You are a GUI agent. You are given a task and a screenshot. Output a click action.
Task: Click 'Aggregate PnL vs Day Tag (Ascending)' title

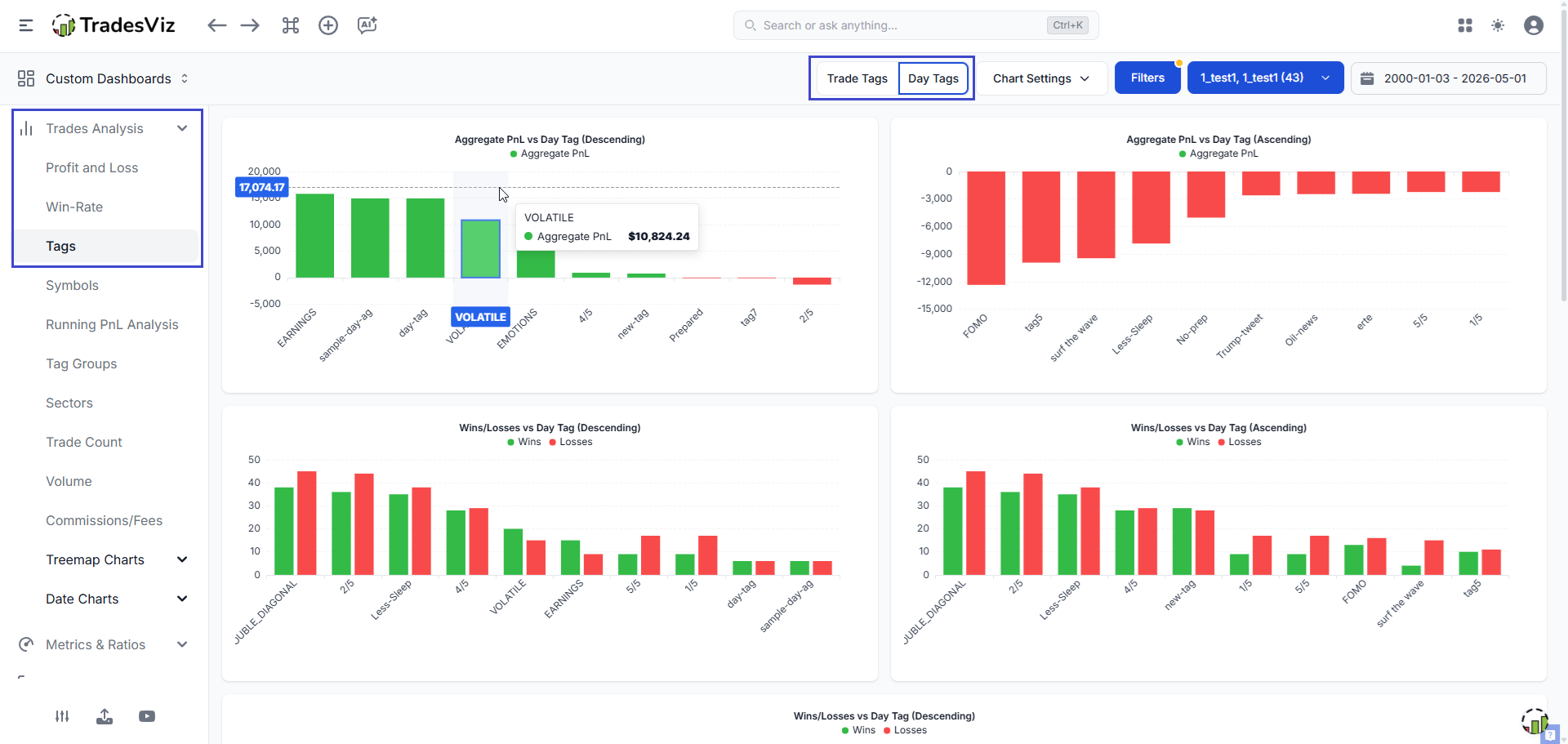tap(1218, 140)
